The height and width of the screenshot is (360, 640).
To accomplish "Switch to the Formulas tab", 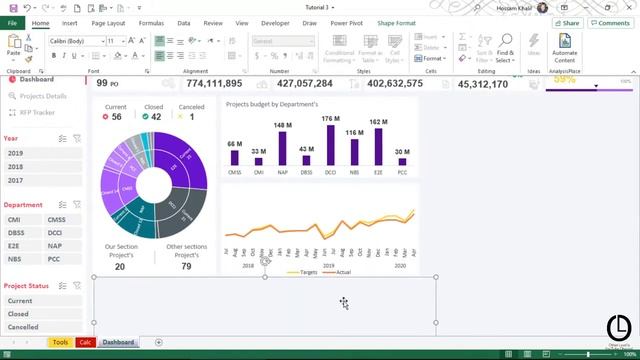I will (151, 23).
